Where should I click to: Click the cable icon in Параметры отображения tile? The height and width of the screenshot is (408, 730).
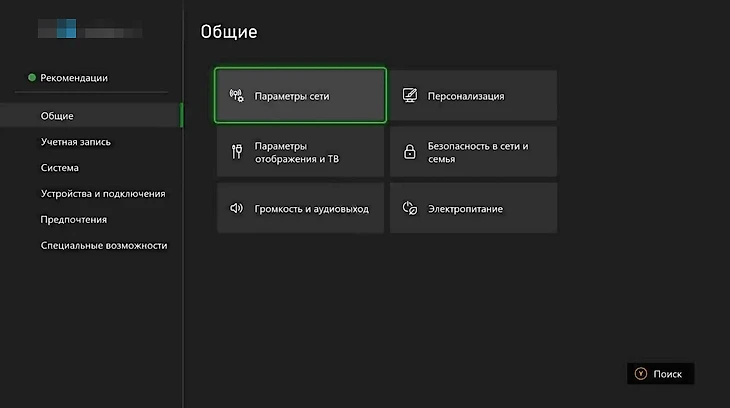point(237,152)
